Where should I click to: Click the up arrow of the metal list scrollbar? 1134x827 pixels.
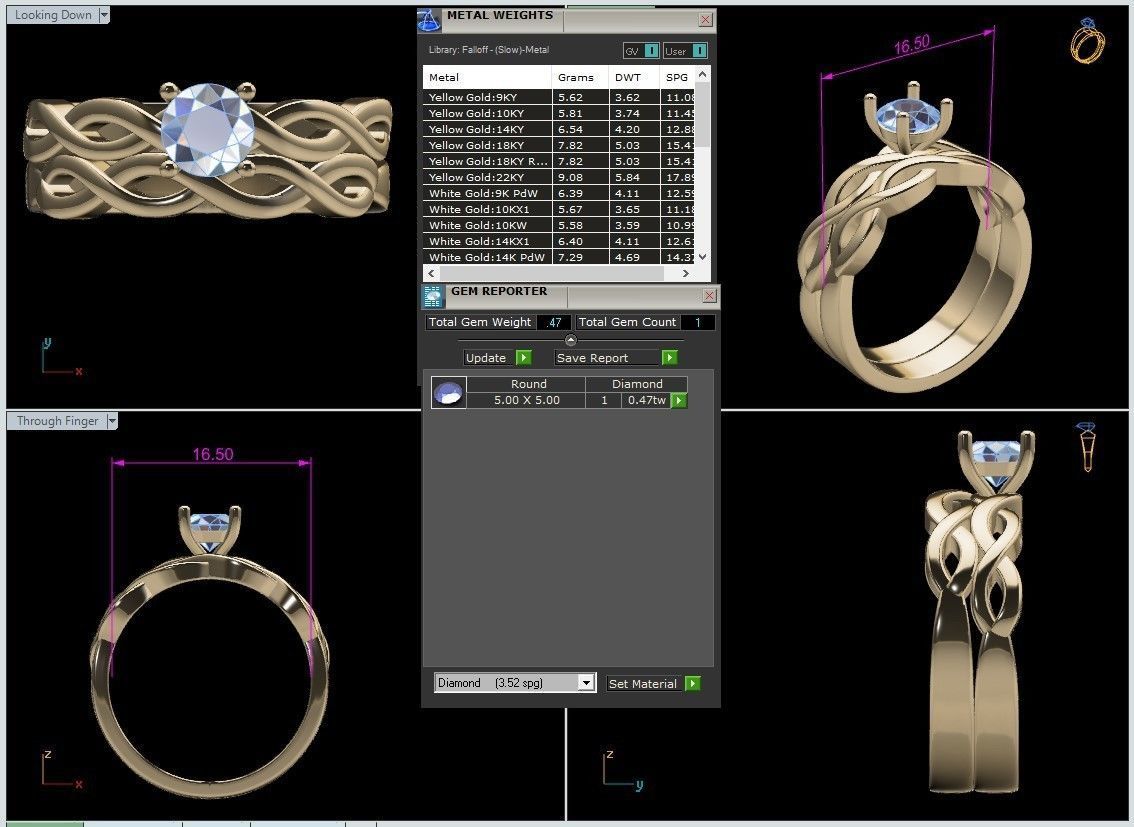(x=702, y=74)
